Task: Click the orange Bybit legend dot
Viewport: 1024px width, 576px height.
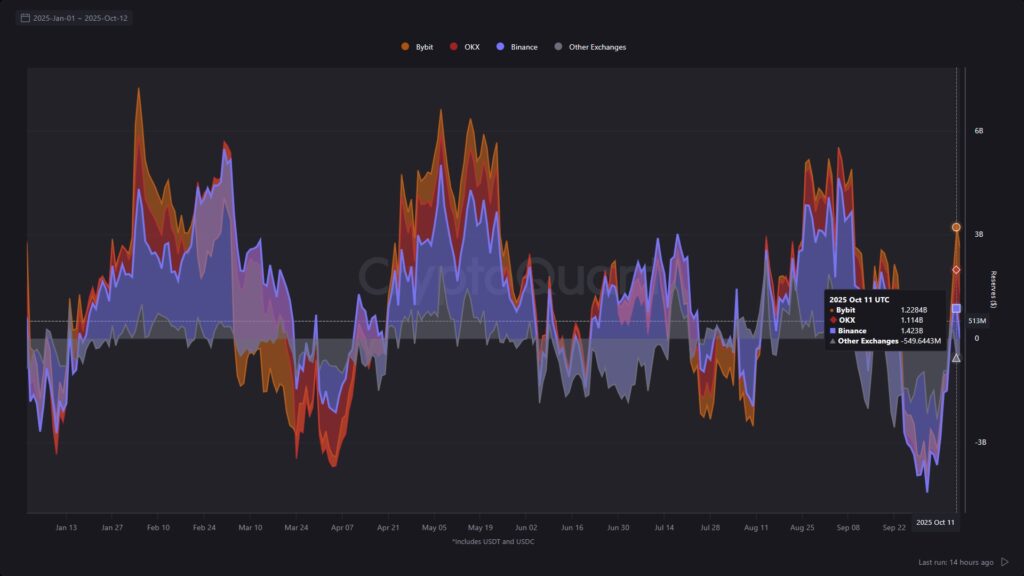Action: point(403,46)
